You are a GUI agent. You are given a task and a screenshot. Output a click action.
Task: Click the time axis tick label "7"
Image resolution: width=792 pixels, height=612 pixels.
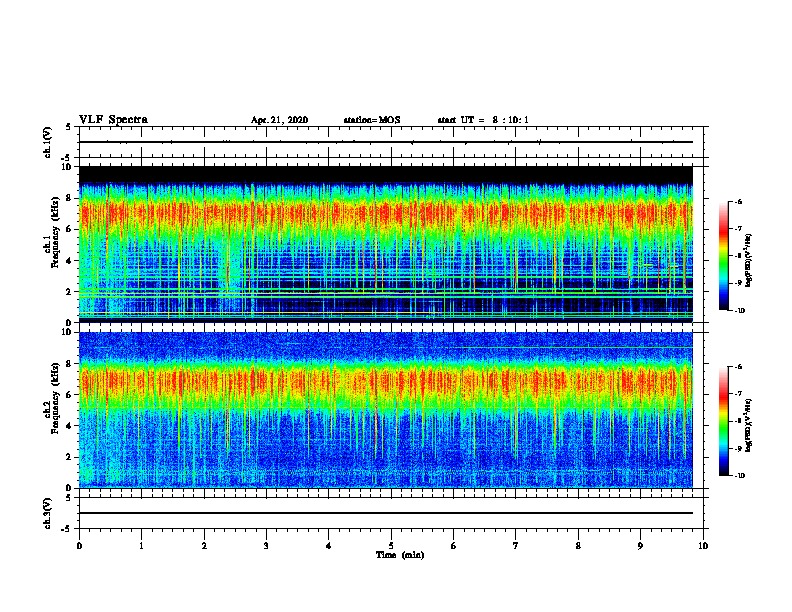coord(516,546)
